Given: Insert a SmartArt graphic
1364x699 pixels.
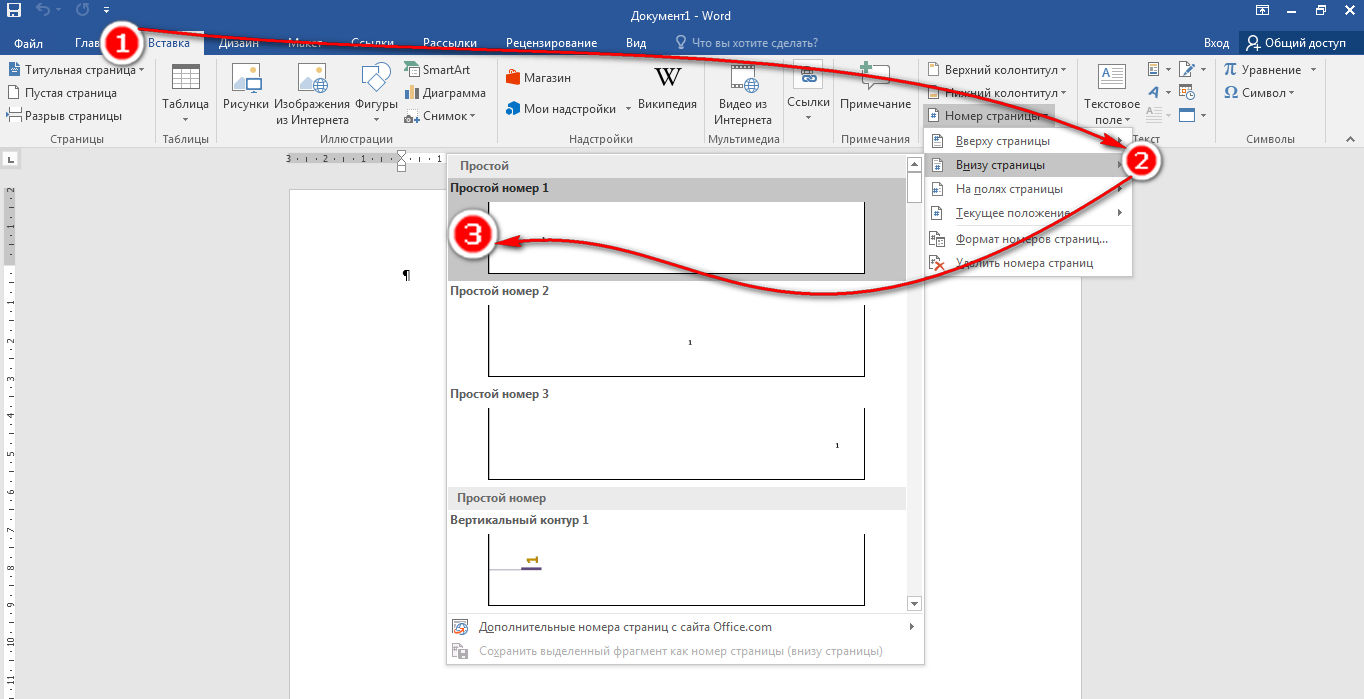Looking at the screenshot, I should point(437,70).
